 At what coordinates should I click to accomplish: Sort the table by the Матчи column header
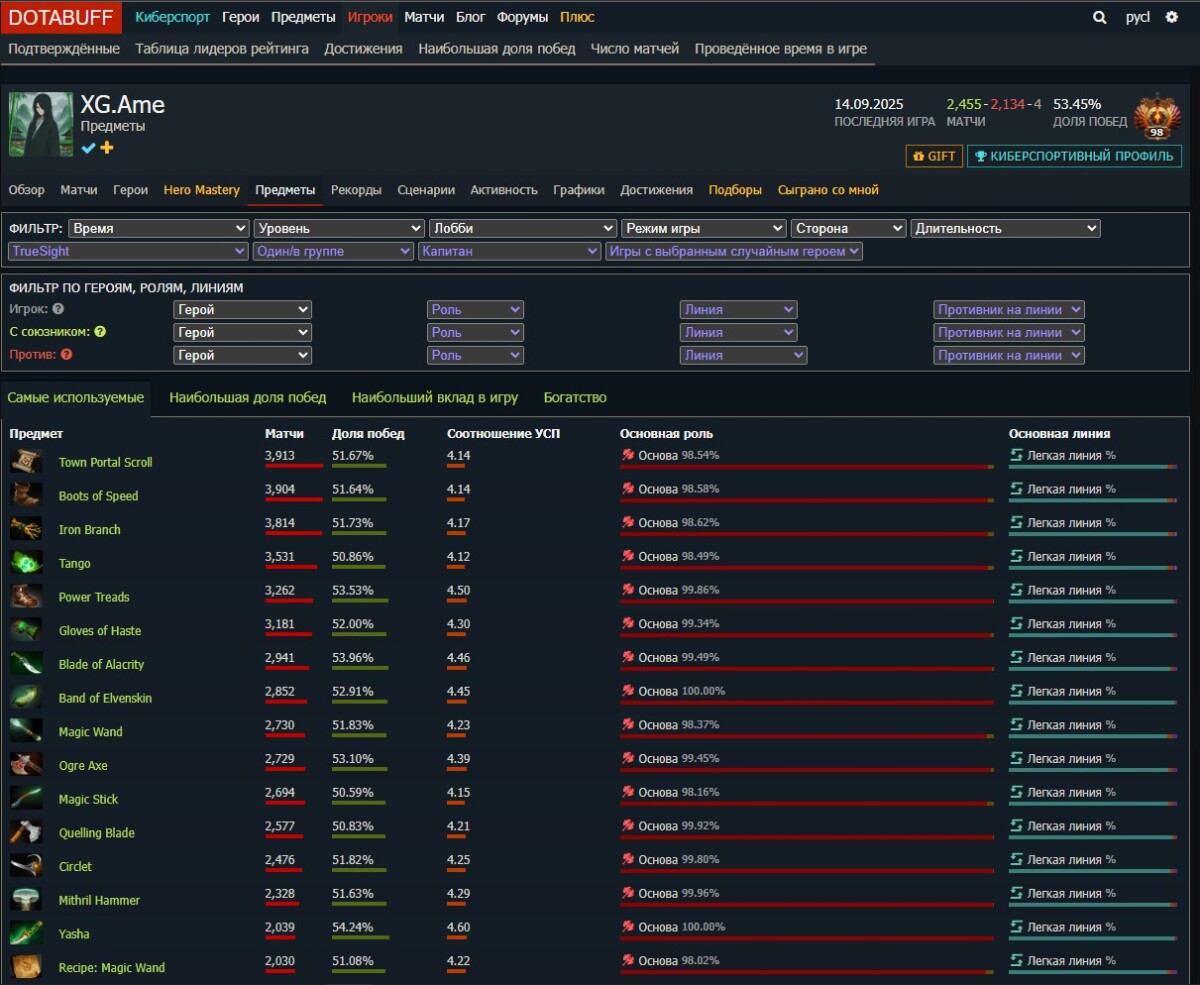click(285, 434)
